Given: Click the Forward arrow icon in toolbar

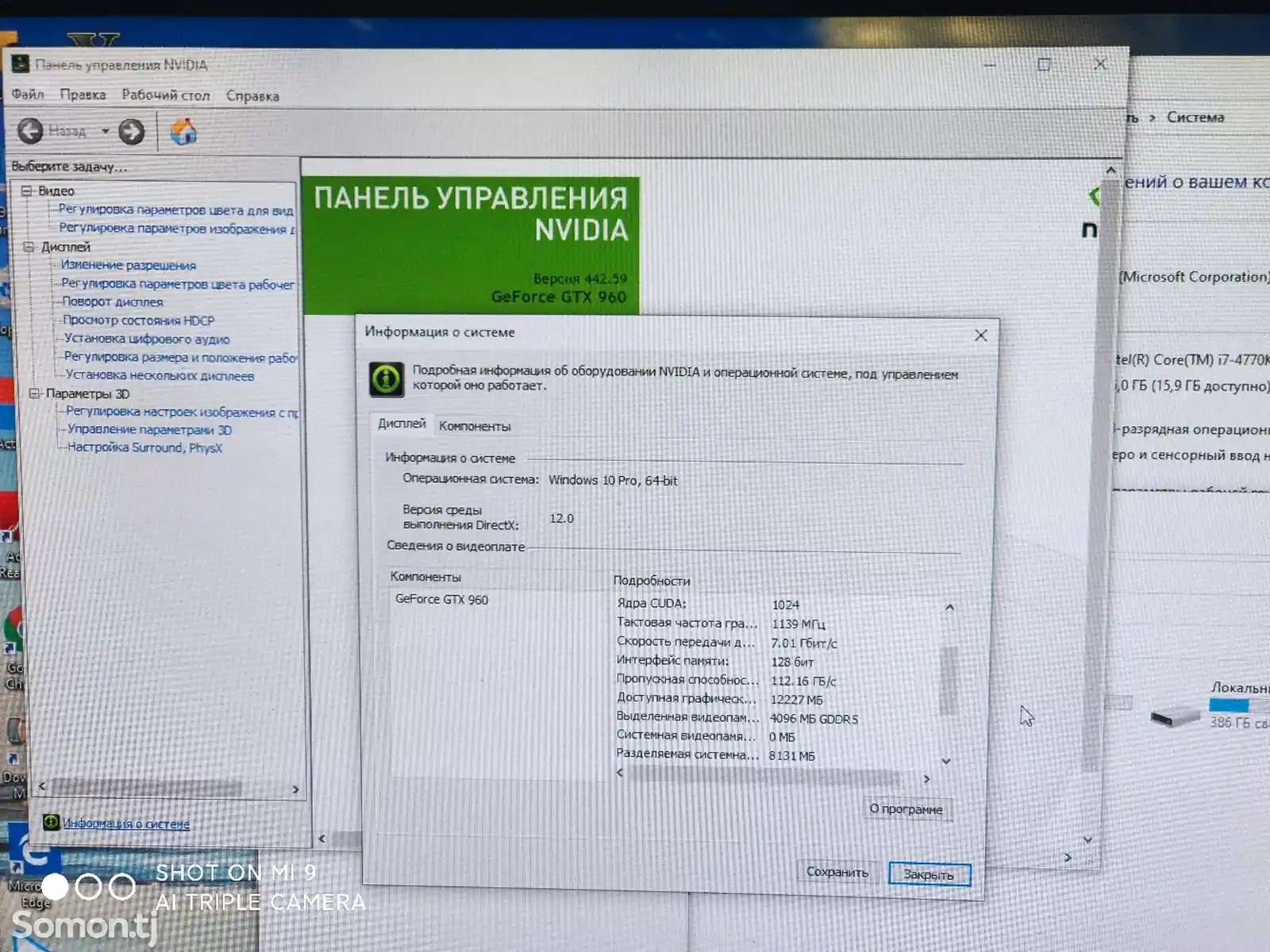Looking at the screenshot, I should [132, 131].
